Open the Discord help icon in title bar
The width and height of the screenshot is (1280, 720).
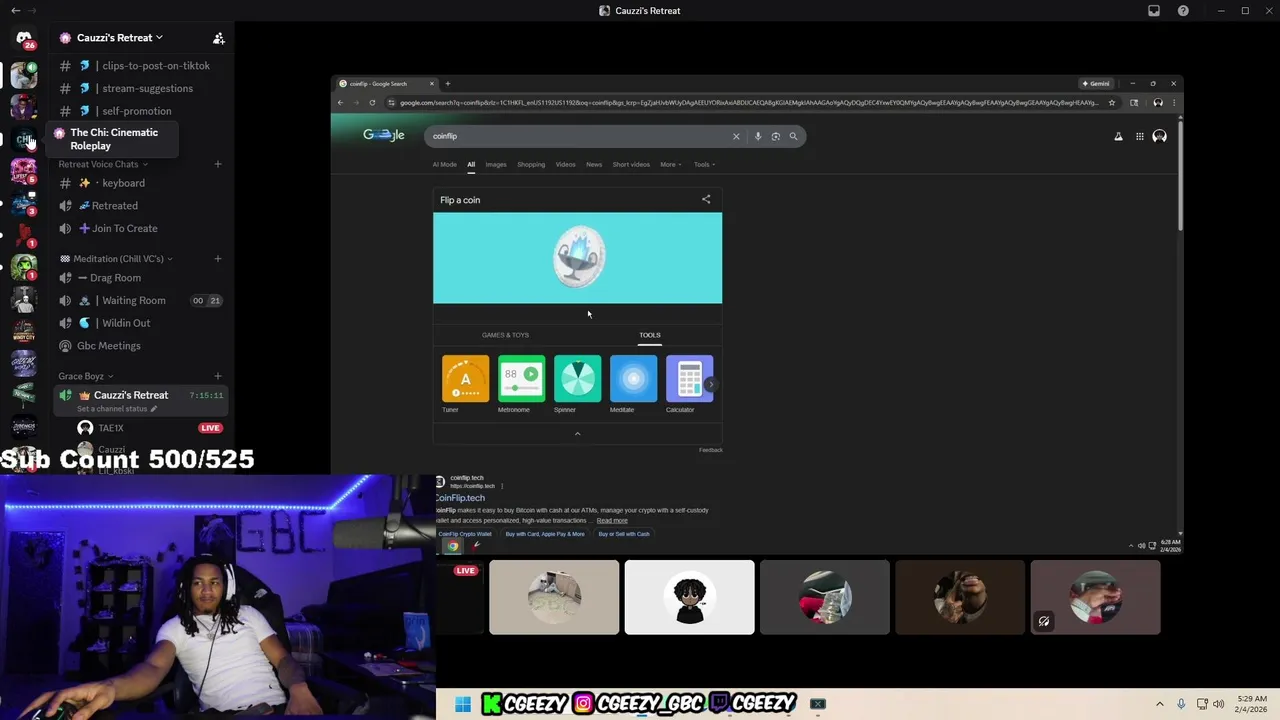[1183, 11]
